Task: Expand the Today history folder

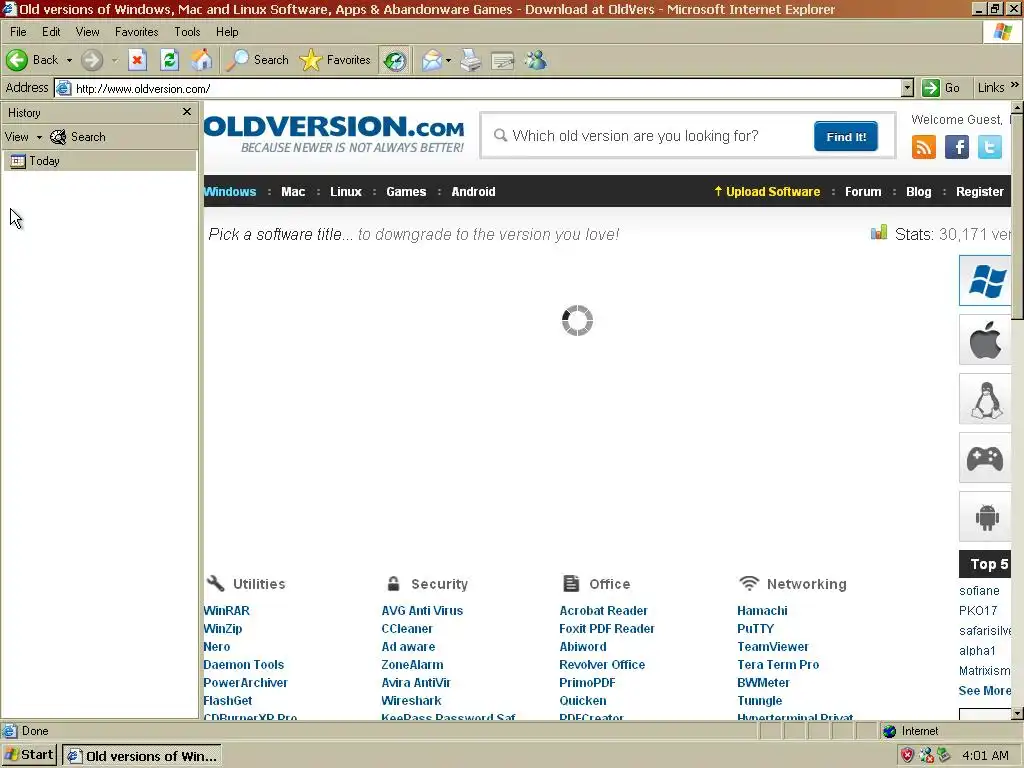Action: (x=99, y=161)
